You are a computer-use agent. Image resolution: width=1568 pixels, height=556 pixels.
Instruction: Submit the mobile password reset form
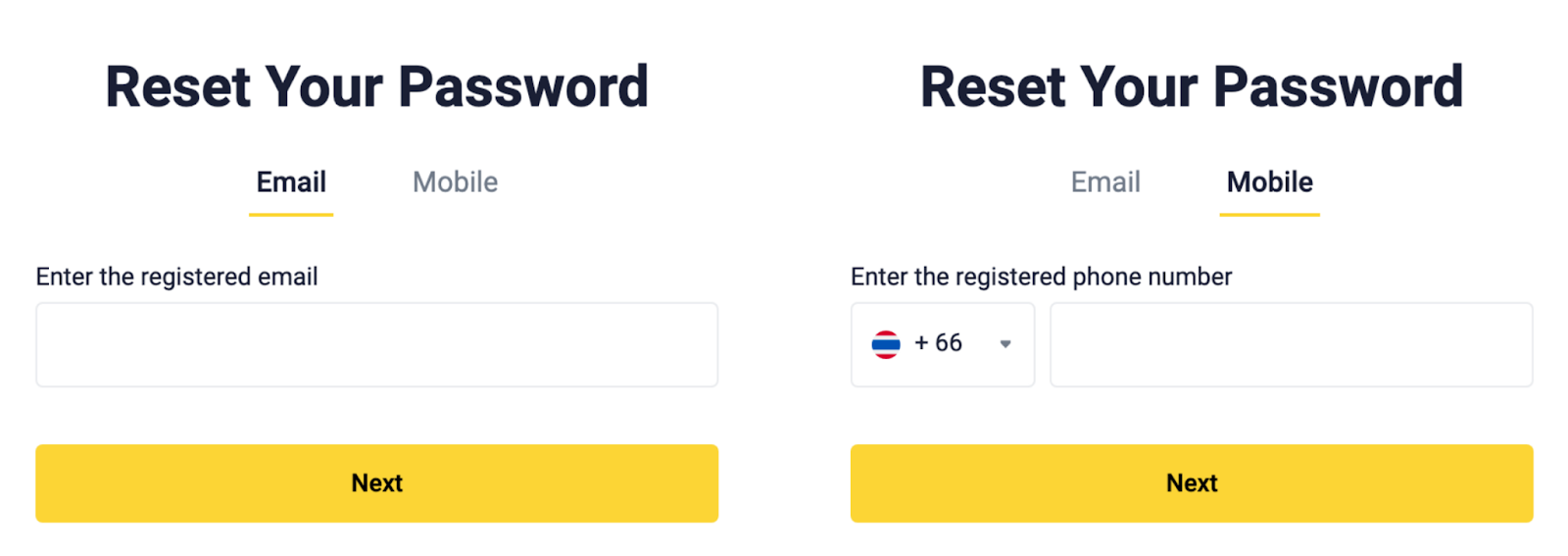click(x=1192, y=483)
